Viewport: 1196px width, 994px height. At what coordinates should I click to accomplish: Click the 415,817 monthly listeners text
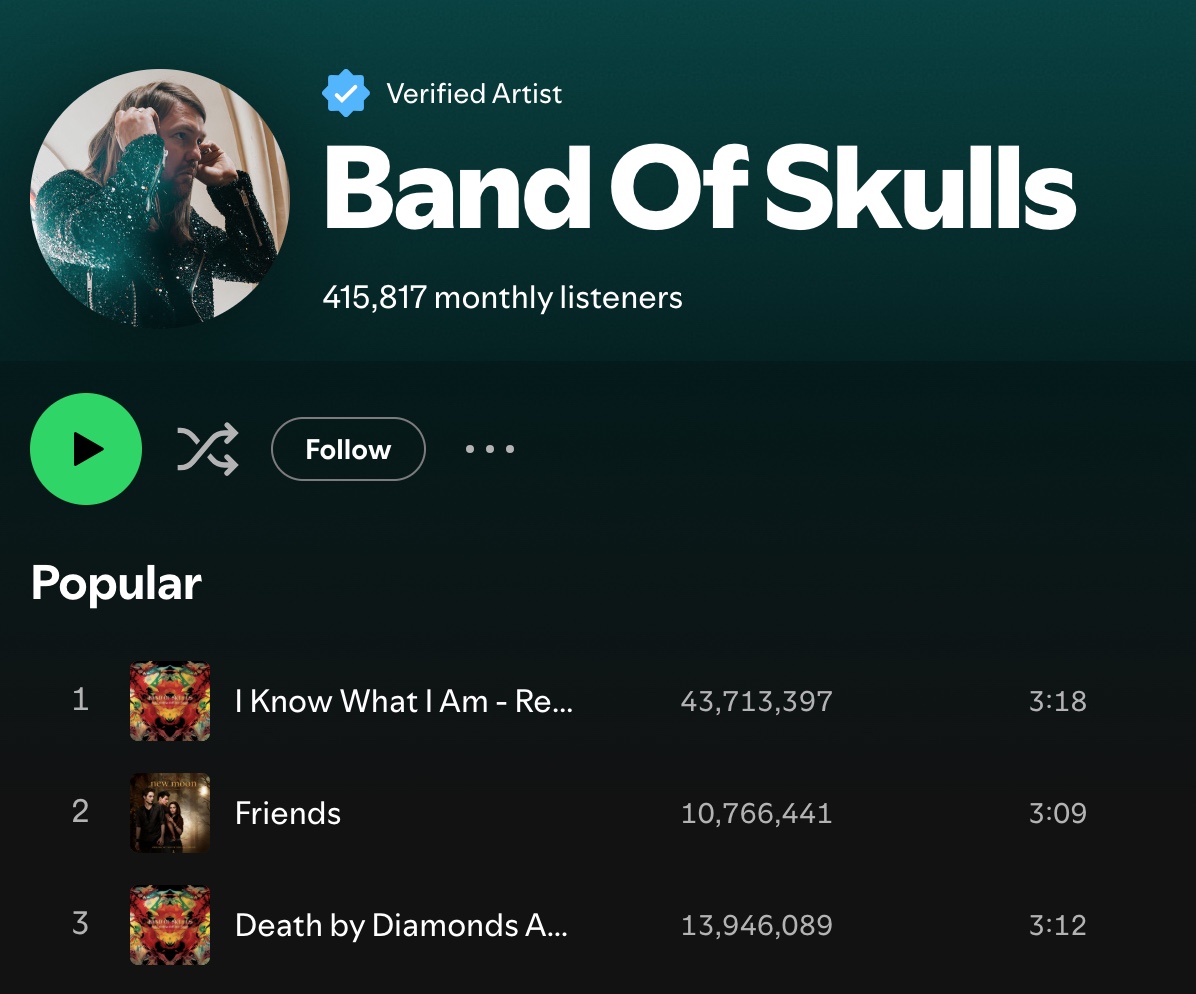point(502,297)
